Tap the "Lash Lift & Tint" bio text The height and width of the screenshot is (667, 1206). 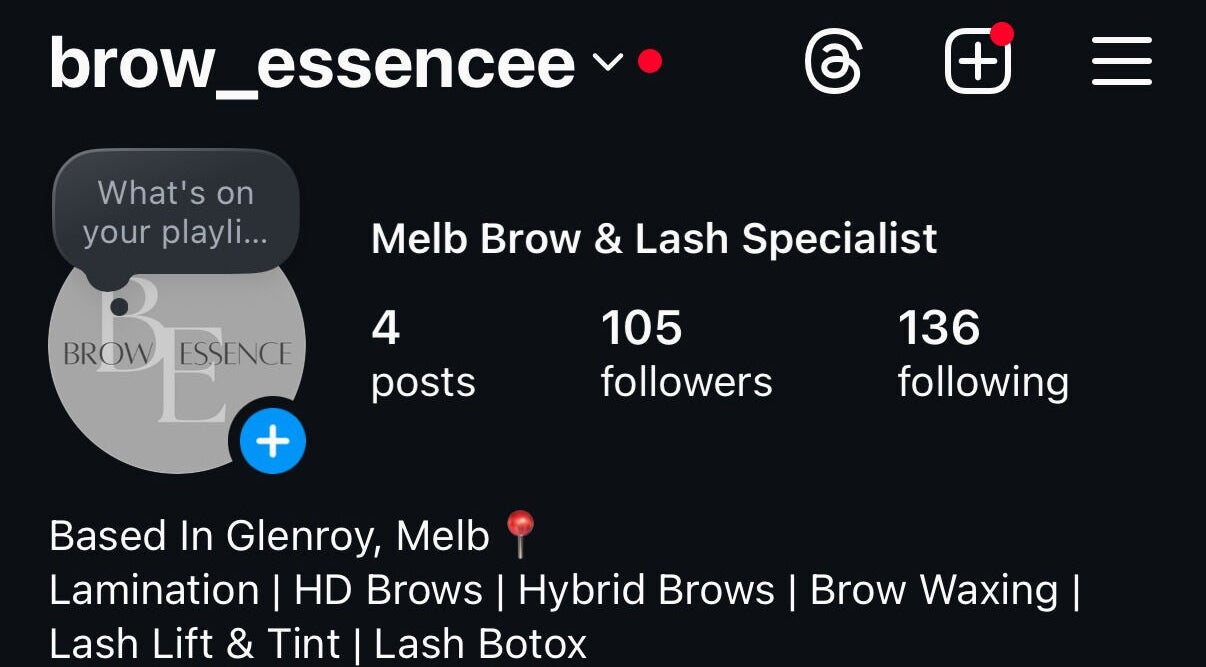pos(195,643)
